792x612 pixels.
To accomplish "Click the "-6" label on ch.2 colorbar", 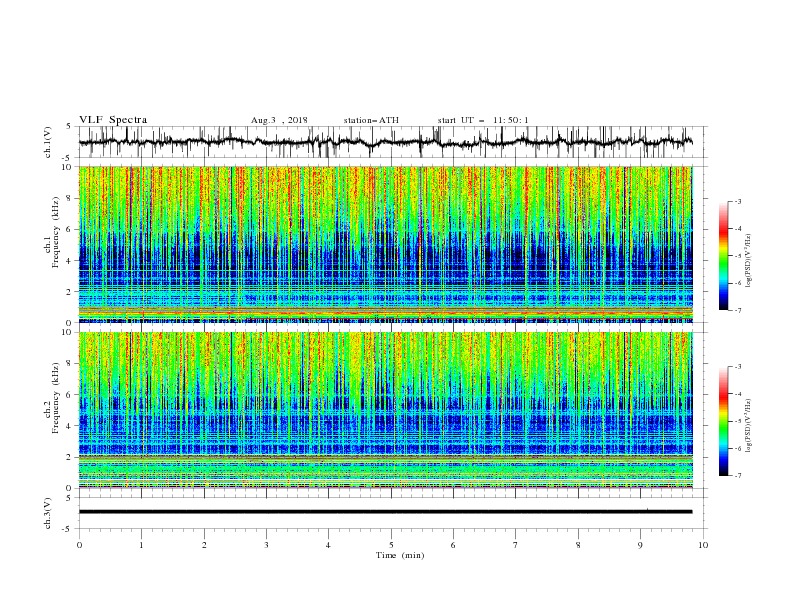I will [738, 448].
